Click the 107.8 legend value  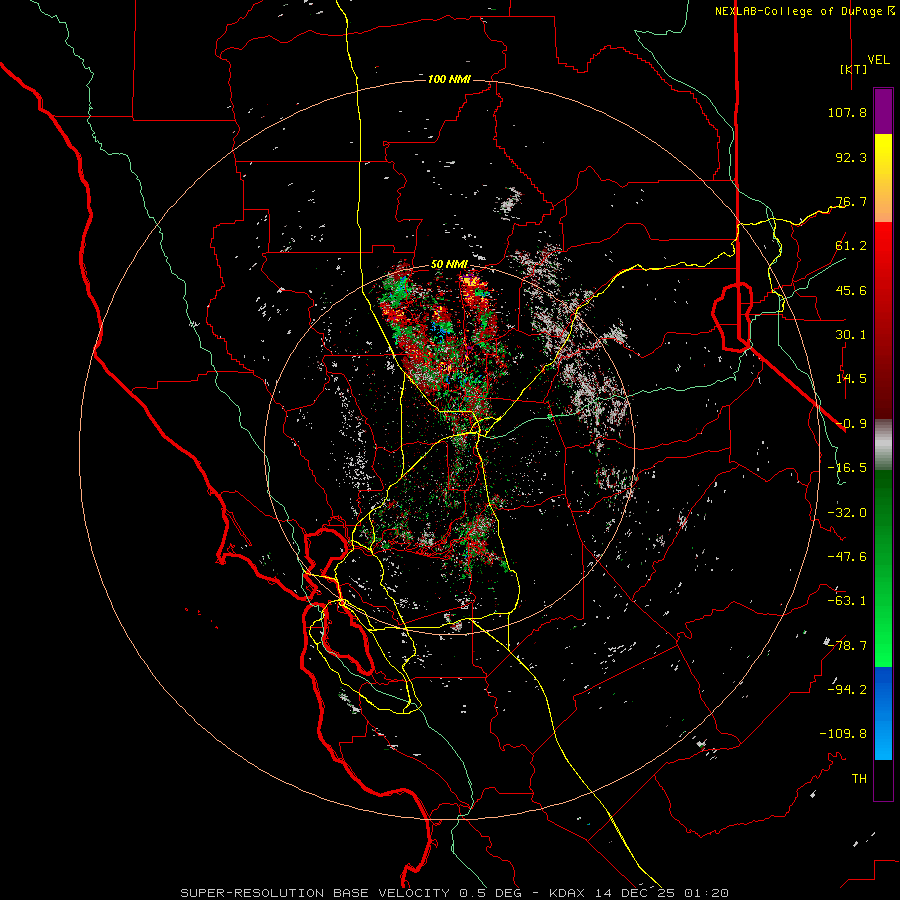[847, 112]
